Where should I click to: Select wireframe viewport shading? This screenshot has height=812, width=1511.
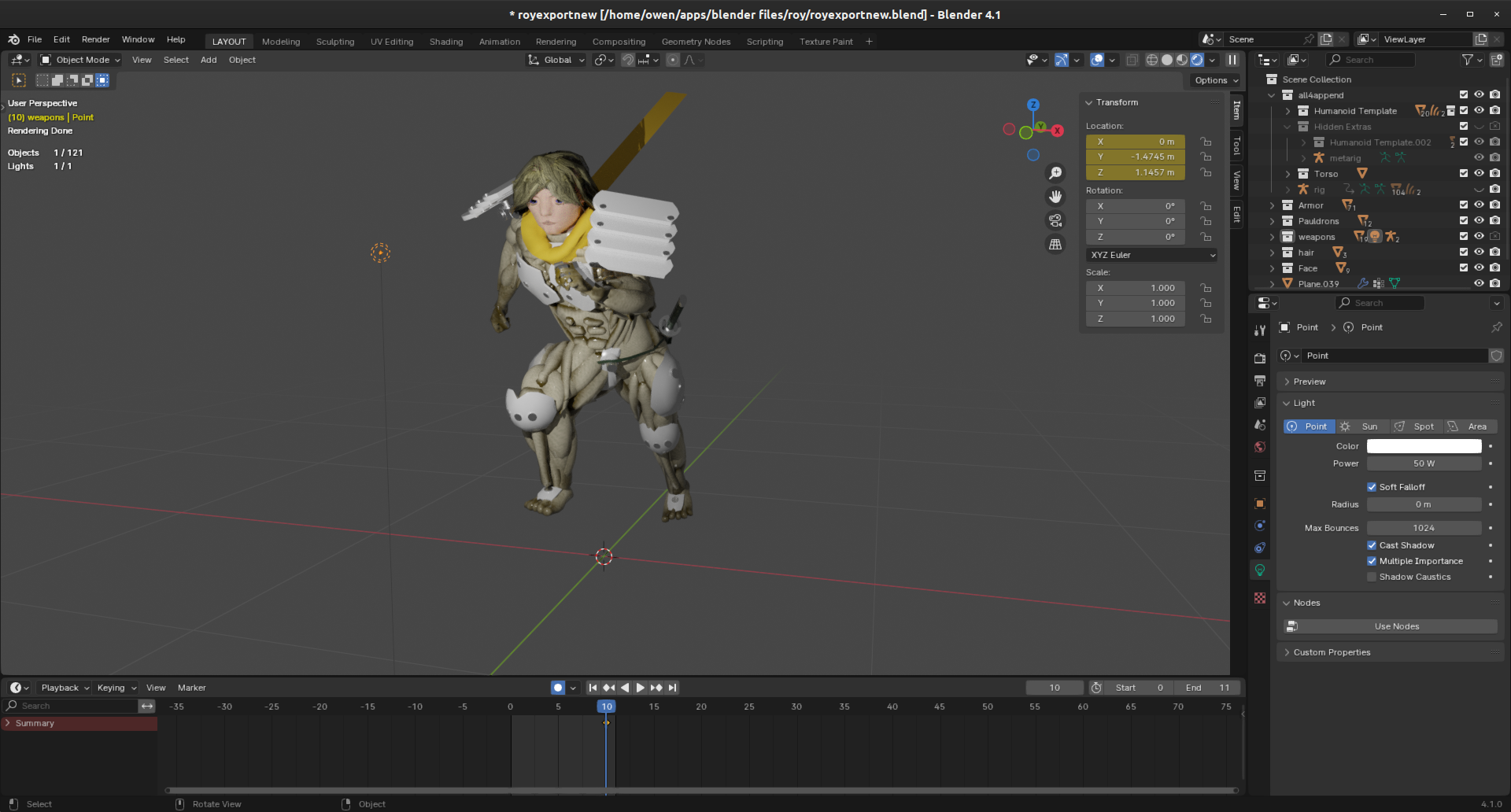[1152, 60]
